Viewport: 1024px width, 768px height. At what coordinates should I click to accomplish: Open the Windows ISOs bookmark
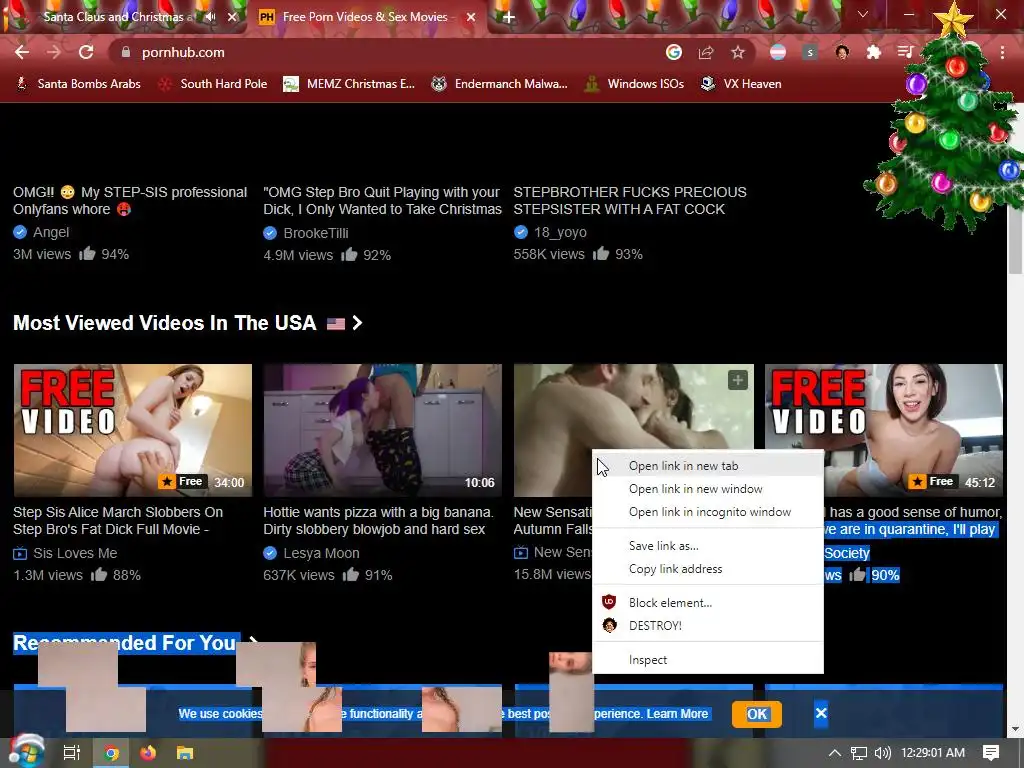pos(634,84)
